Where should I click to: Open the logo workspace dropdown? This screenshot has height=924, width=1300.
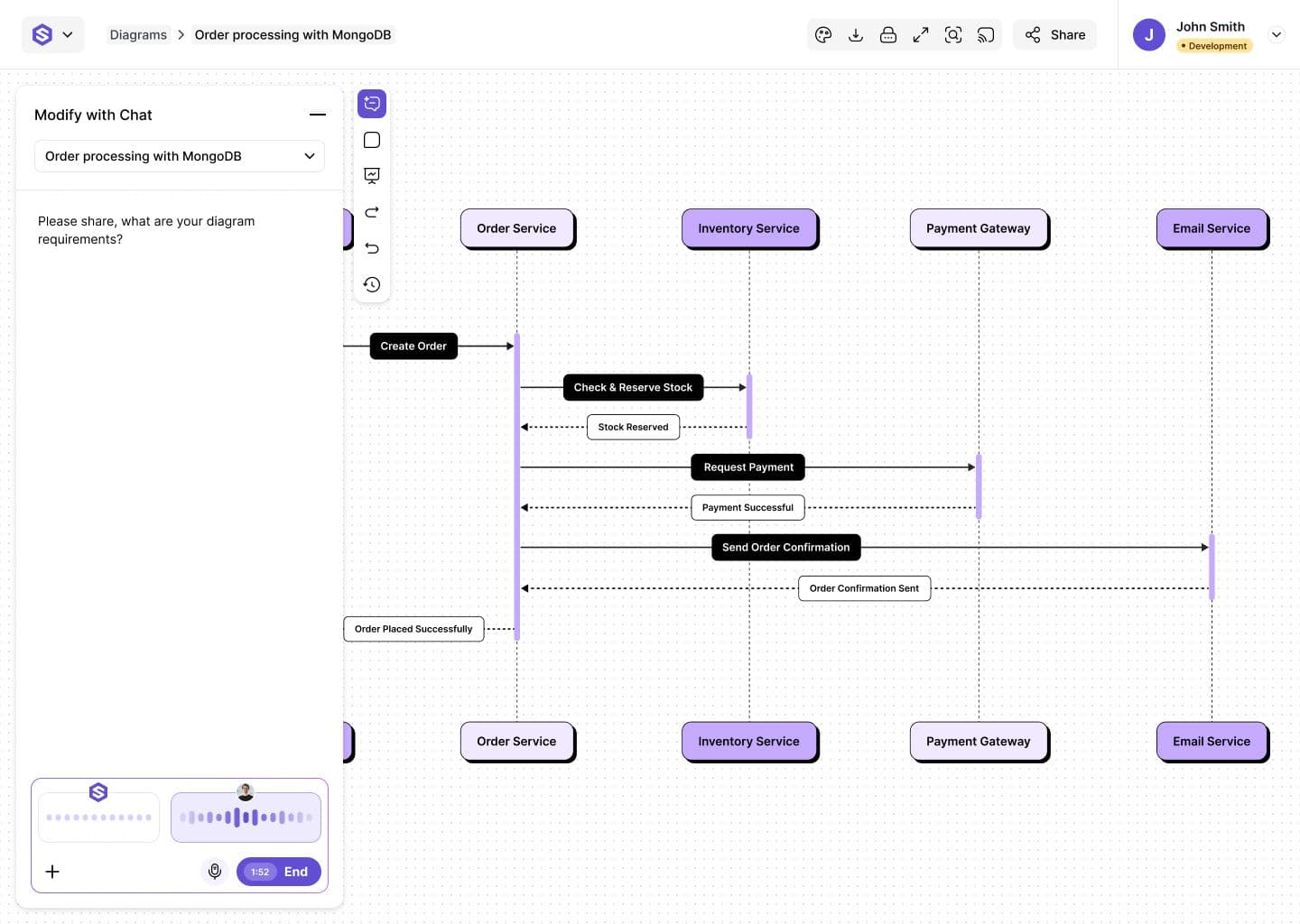[53, 35]
